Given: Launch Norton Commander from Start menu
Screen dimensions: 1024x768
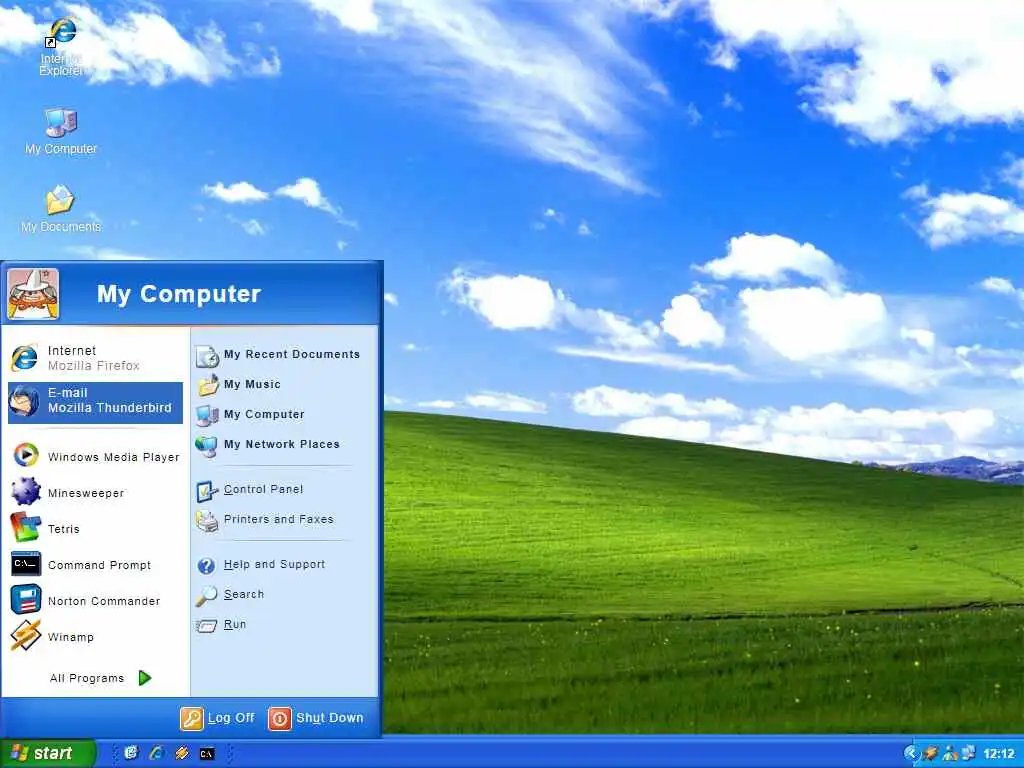Looking at the screenshot, I should (x=95, y=600).
